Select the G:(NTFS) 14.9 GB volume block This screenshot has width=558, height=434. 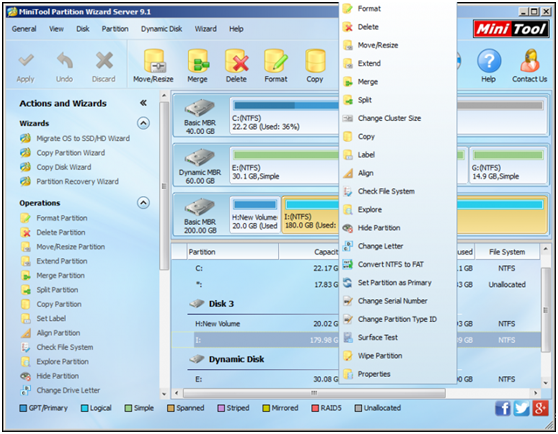[508, 165]
